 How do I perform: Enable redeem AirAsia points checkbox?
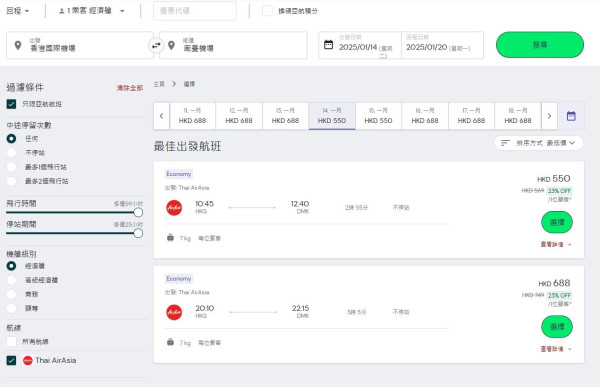click(x=267, y=11)
